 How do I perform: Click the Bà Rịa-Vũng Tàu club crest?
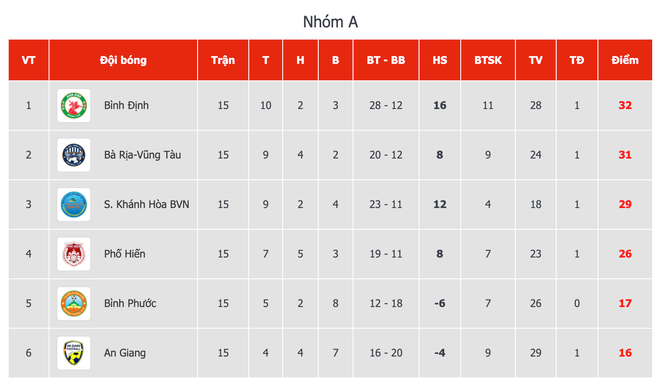pyautogui.click(x=74, y=155)
